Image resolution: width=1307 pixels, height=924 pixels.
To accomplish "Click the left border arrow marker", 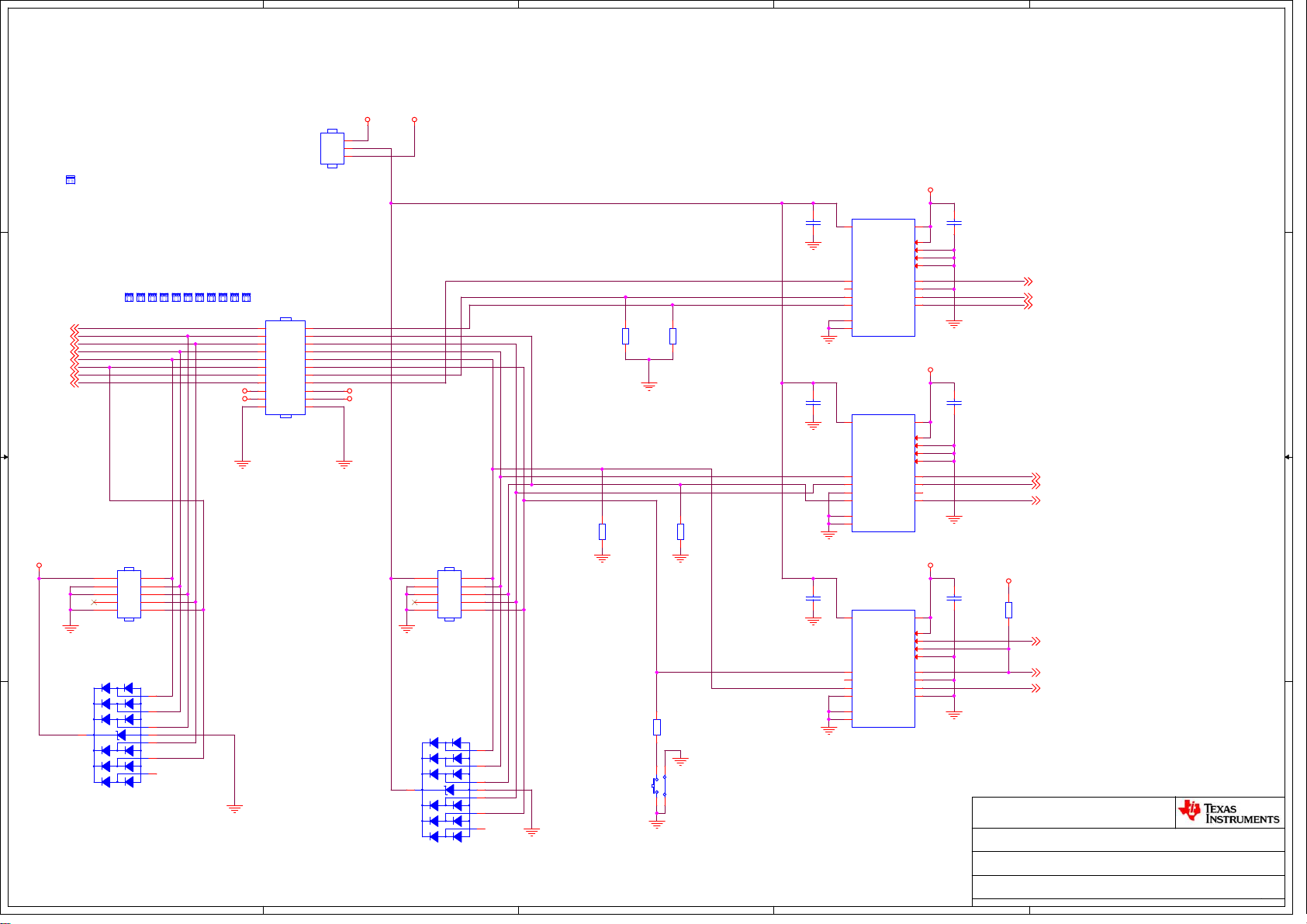I will tap(5, 457).
